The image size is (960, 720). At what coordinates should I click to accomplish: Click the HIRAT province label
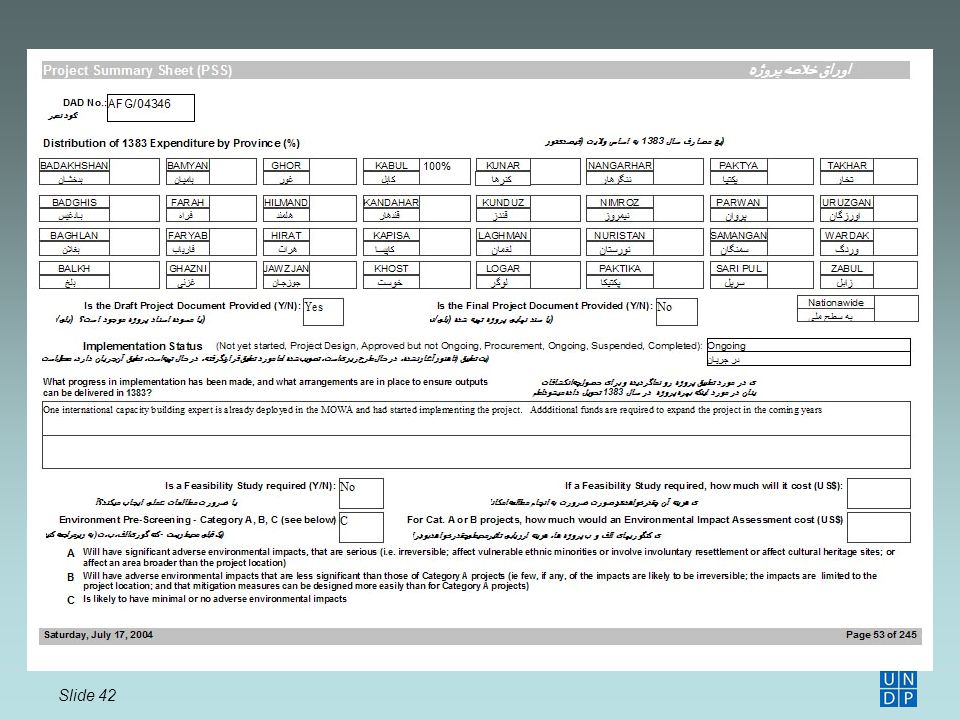tap(286, 235)
